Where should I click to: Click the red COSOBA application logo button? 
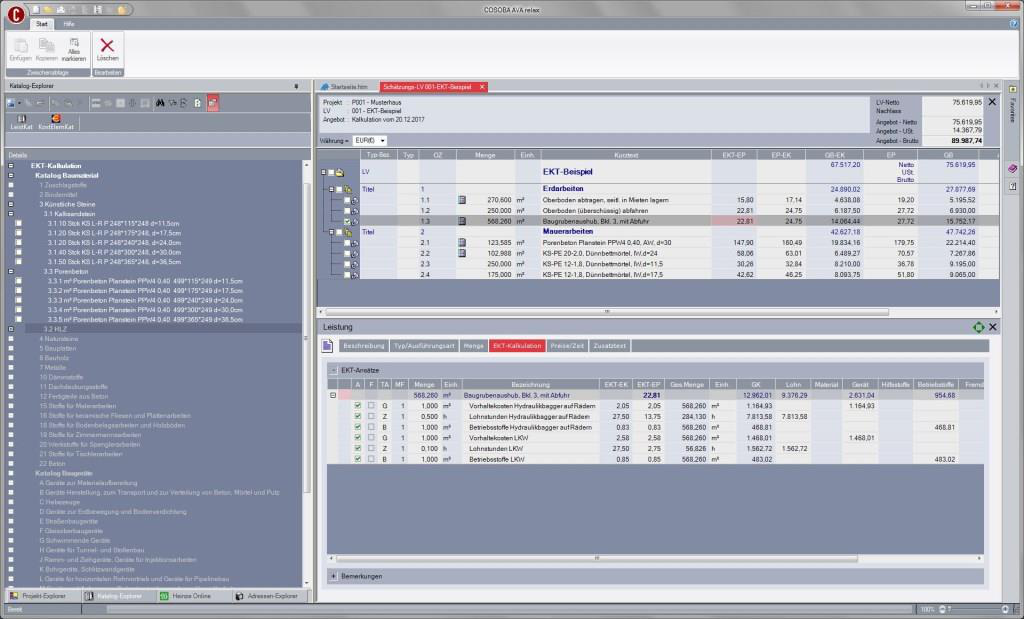tap(14, 15)
